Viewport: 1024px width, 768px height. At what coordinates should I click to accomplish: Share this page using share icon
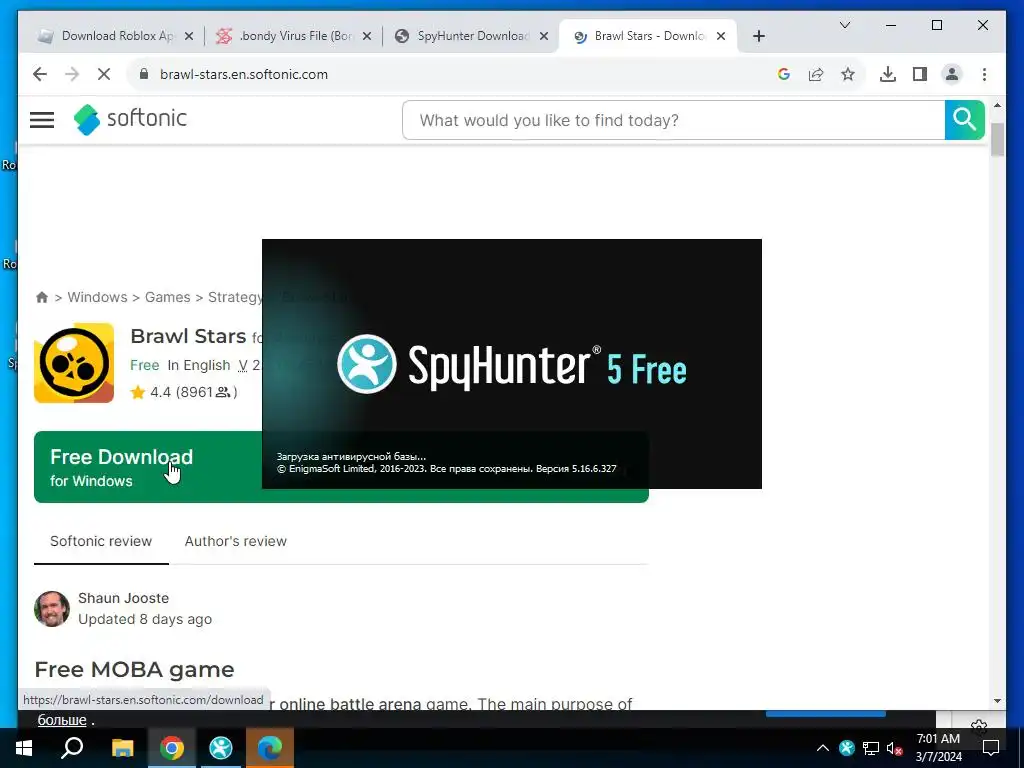click(x=816, y=74)
